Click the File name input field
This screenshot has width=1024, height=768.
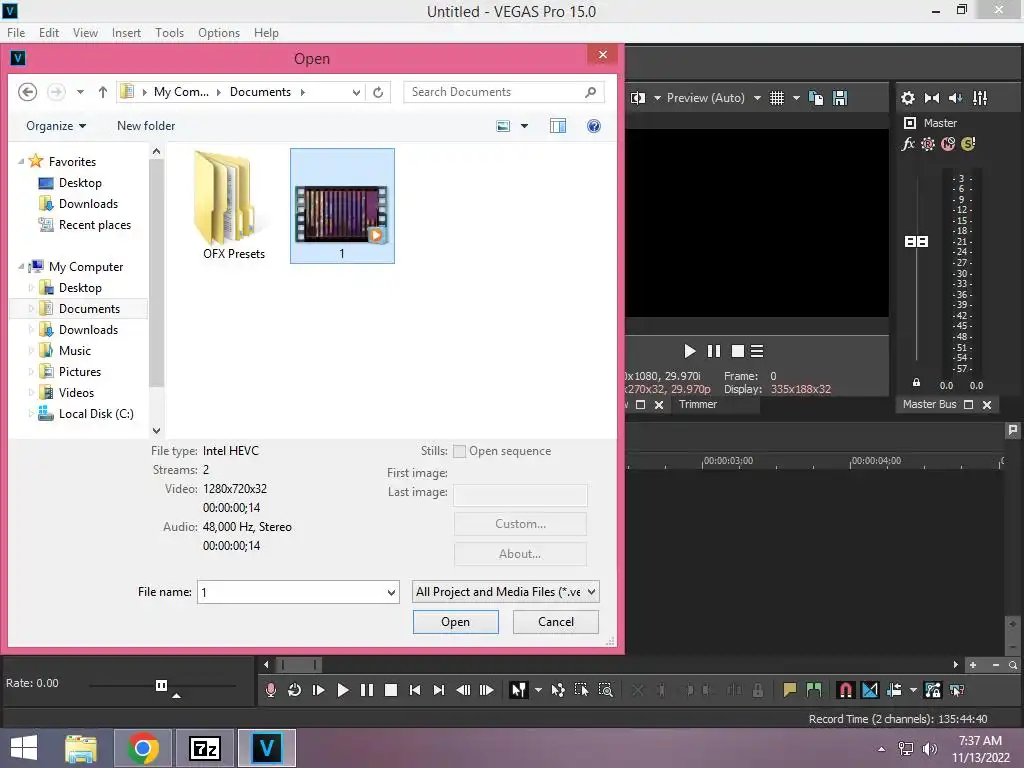(x=291, y=592)
